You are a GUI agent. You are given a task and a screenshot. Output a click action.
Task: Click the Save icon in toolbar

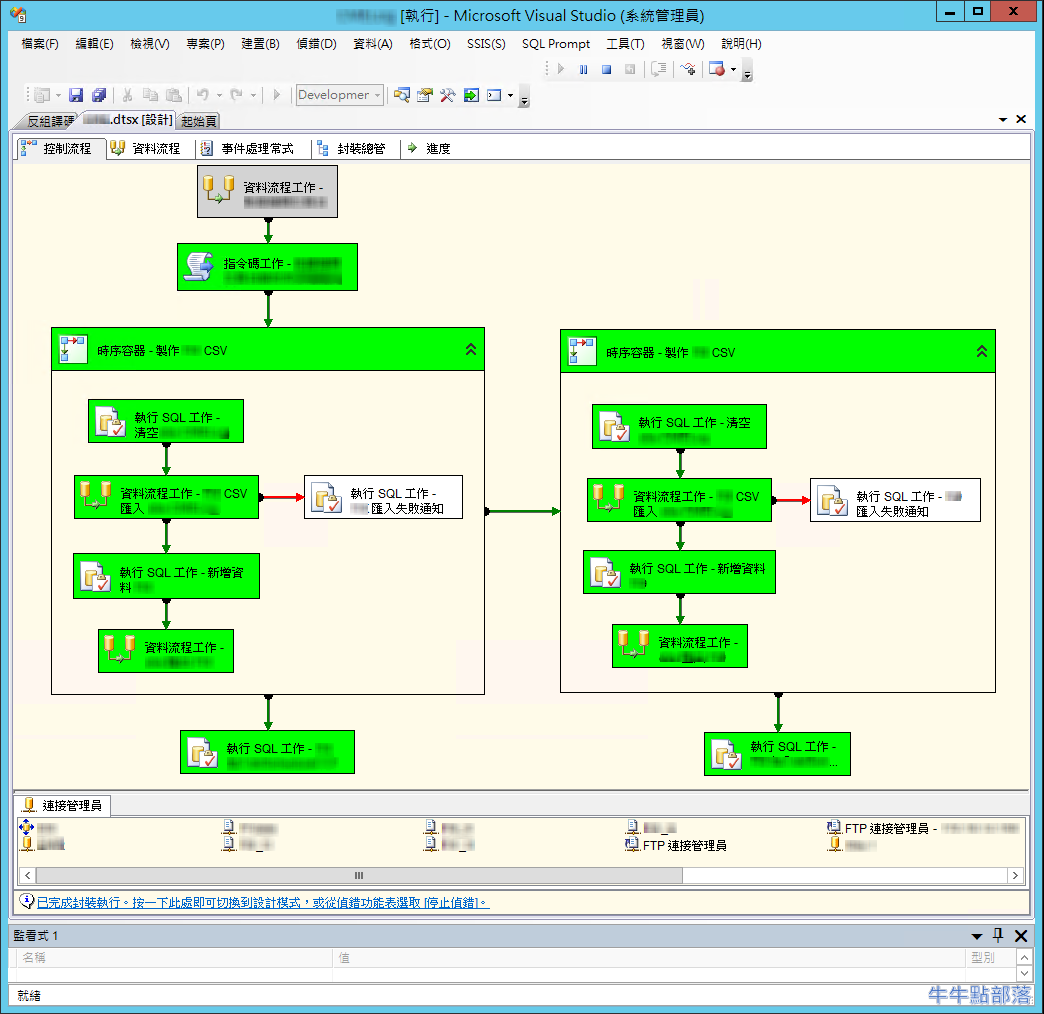(76, 95)
